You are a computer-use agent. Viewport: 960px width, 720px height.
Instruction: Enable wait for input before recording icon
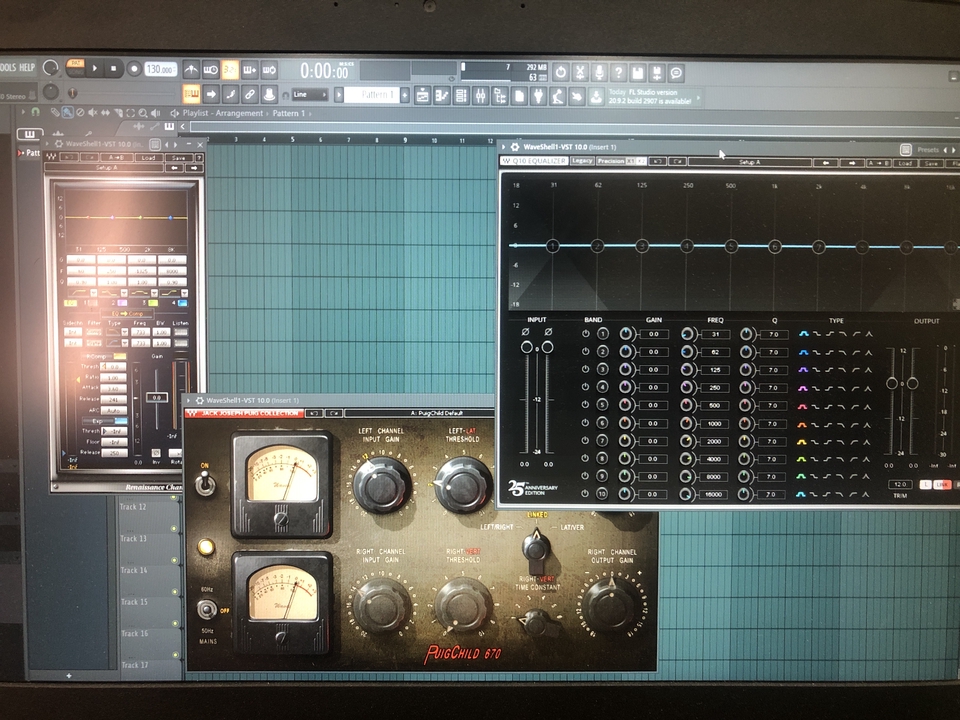point(211,70)
